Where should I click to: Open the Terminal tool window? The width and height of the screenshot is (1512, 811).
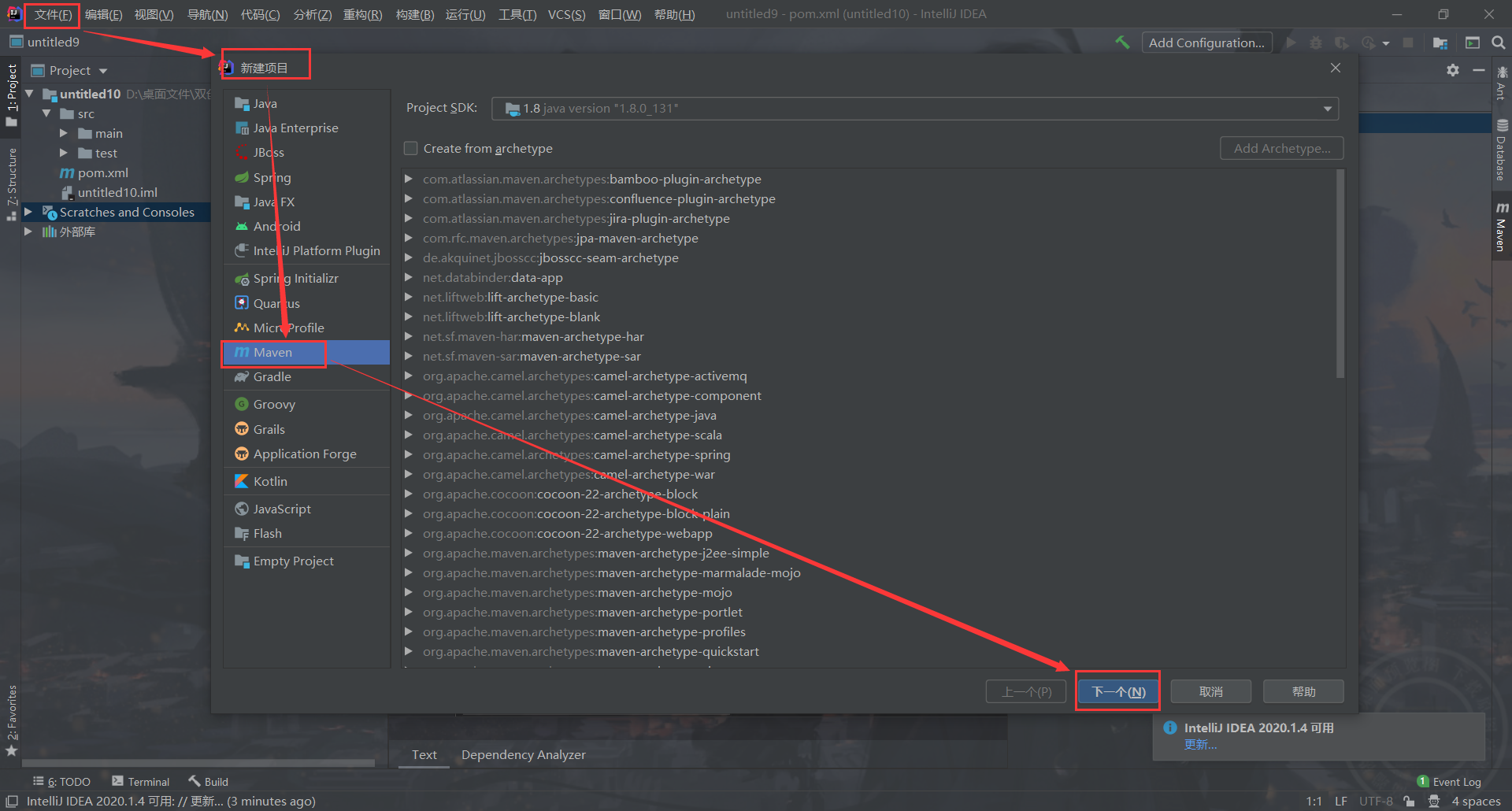pos(141,781)
